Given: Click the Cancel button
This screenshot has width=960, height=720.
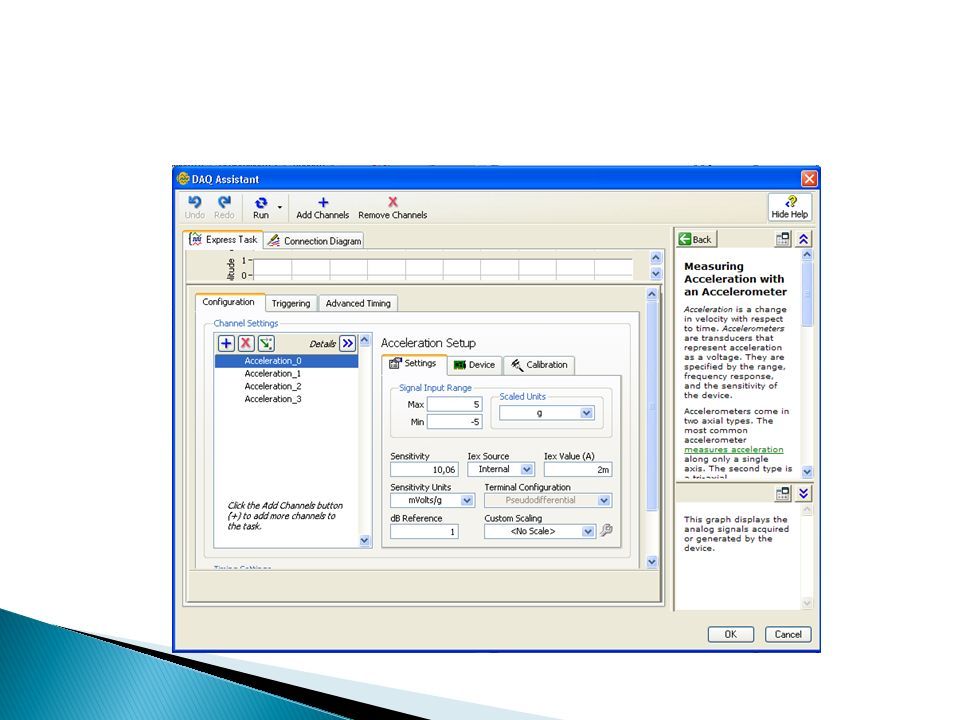Looking at the screenshot, I should pyautogui.click(x=788, y=634).
